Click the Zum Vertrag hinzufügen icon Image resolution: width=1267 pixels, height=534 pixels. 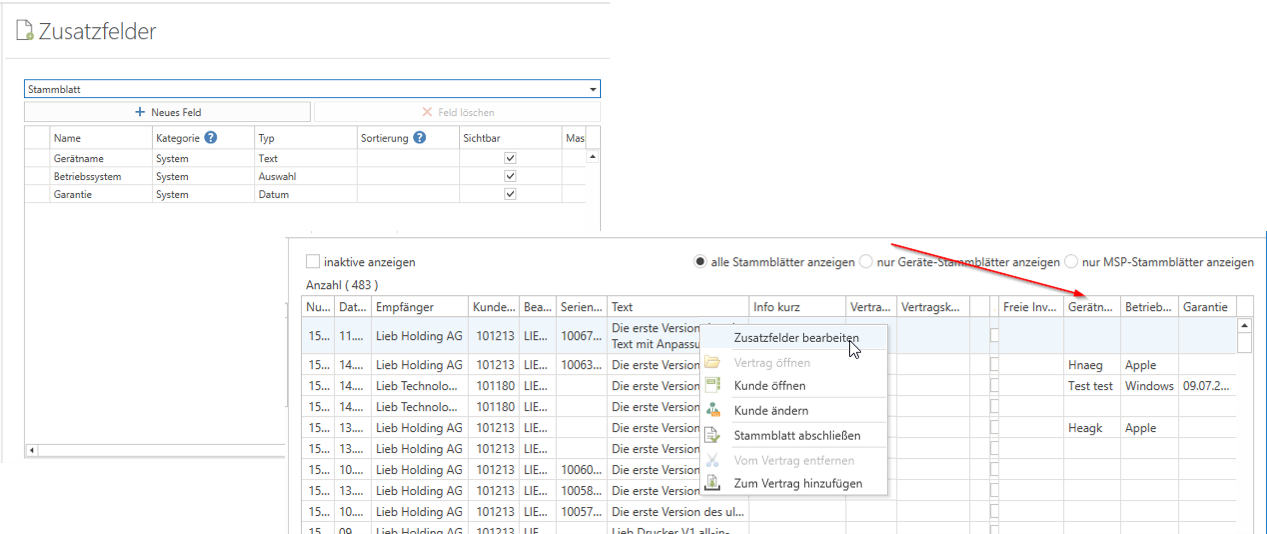coord(713,483)
